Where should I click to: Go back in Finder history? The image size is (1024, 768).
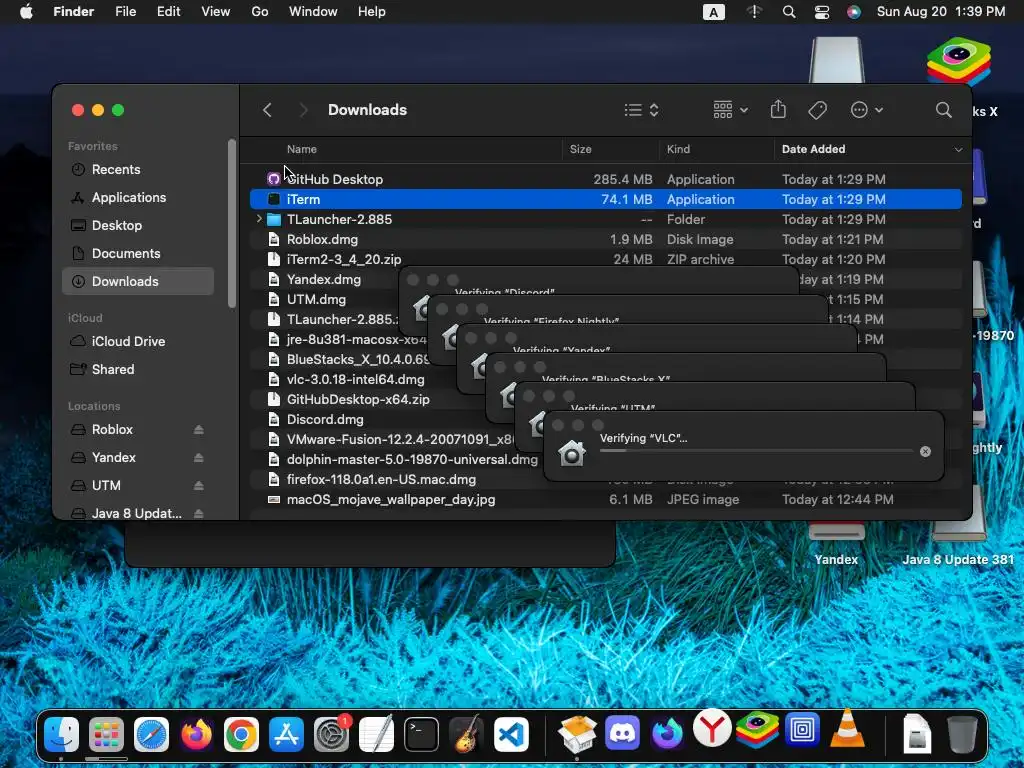tap(267, 110)
